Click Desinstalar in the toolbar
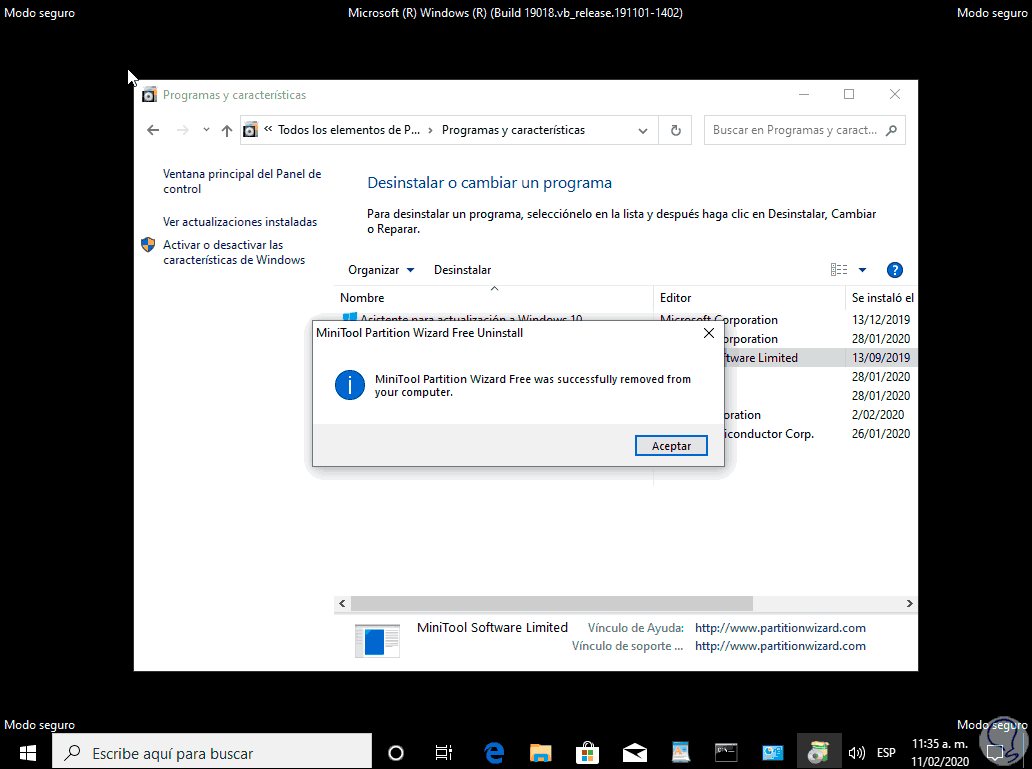The width and height of the screenshot is (1032, 769). [463, 270]
